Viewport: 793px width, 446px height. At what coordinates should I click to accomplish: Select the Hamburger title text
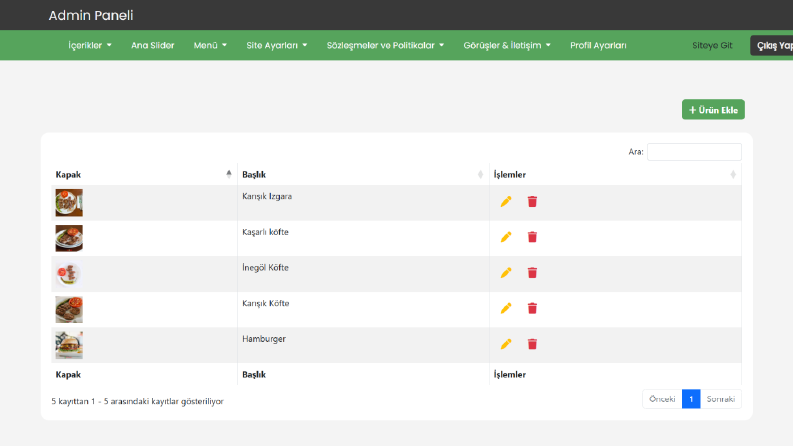point(263,339)
